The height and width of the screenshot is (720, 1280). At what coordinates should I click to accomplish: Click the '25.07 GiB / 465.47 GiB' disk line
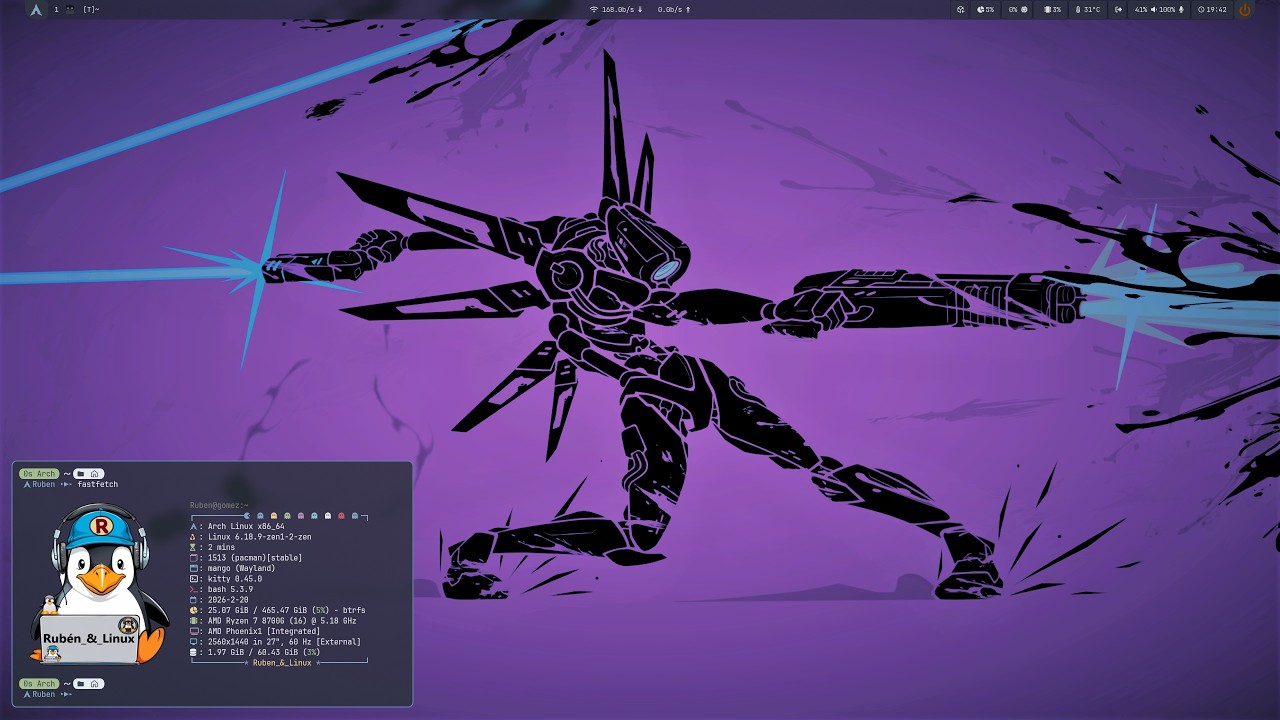[286, 610]
